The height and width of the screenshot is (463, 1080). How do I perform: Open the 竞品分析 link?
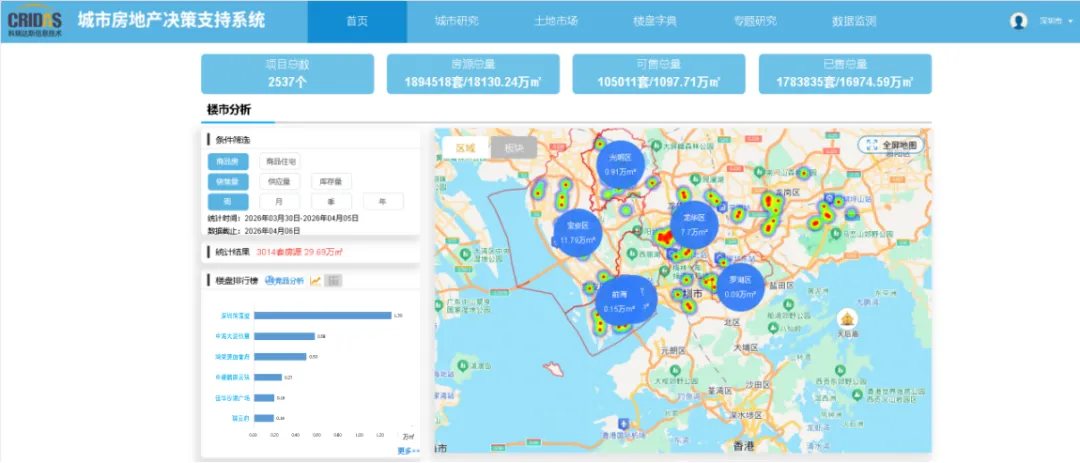[284, 280]
